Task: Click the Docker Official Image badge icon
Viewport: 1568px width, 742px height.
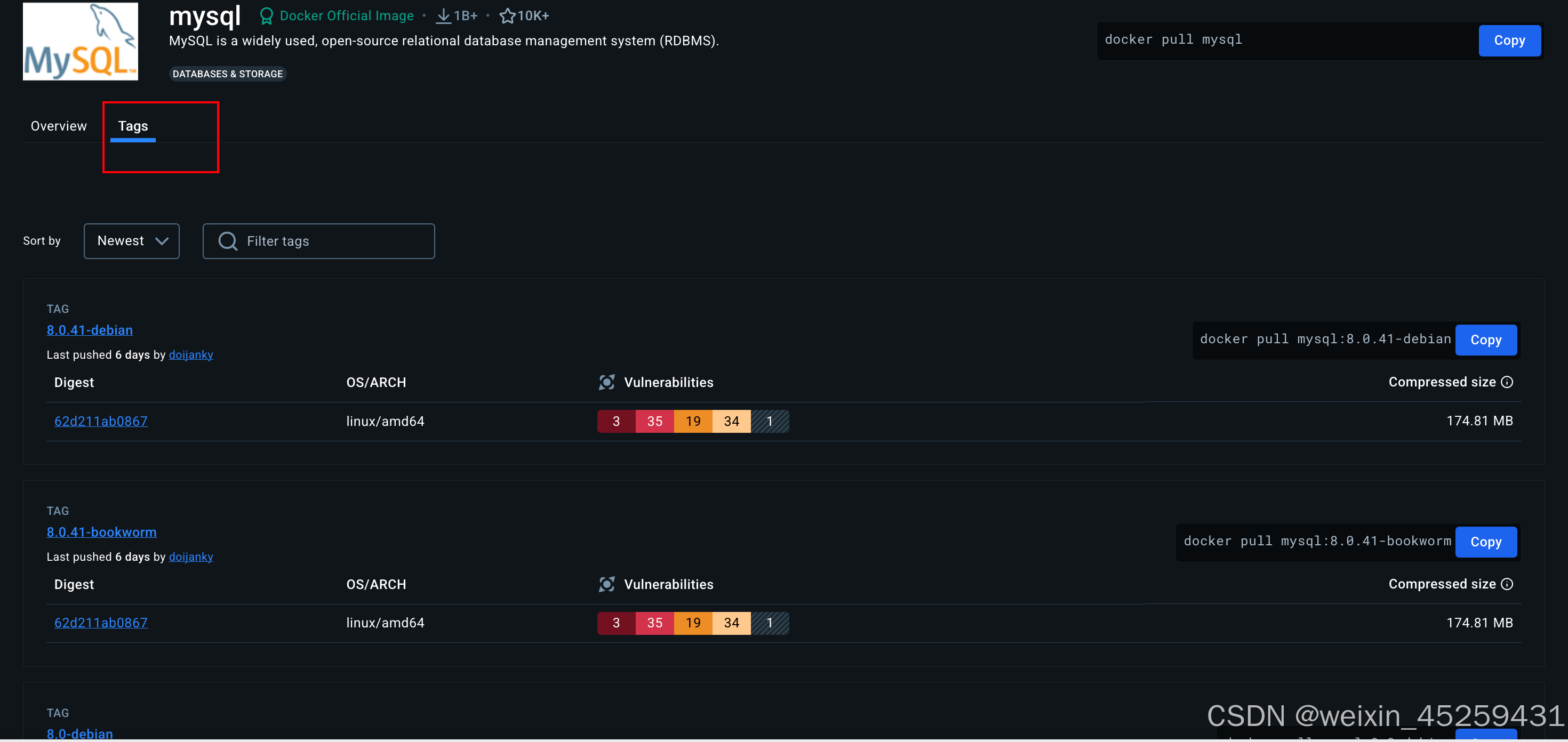Action: [266, 15]
